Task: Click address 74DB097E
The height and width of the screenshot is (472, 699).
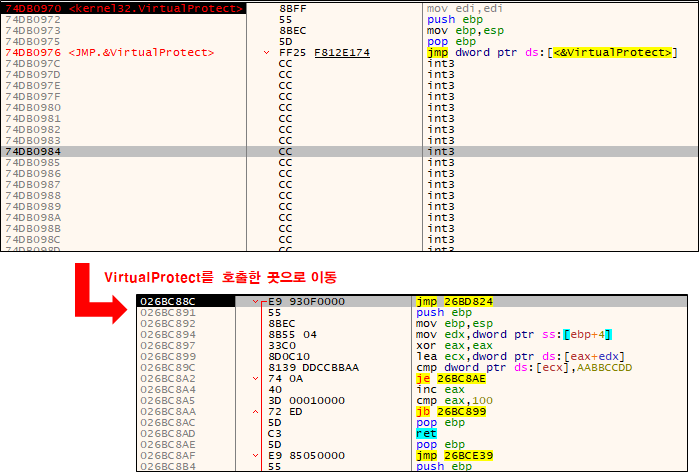Action: coord(33,86)
